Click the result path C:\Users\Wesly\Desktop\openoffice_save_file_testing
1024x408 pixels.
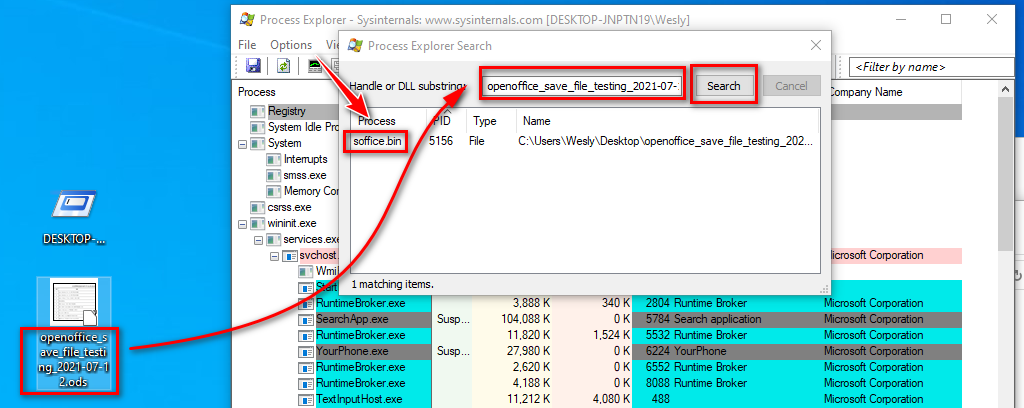[667, 140]
